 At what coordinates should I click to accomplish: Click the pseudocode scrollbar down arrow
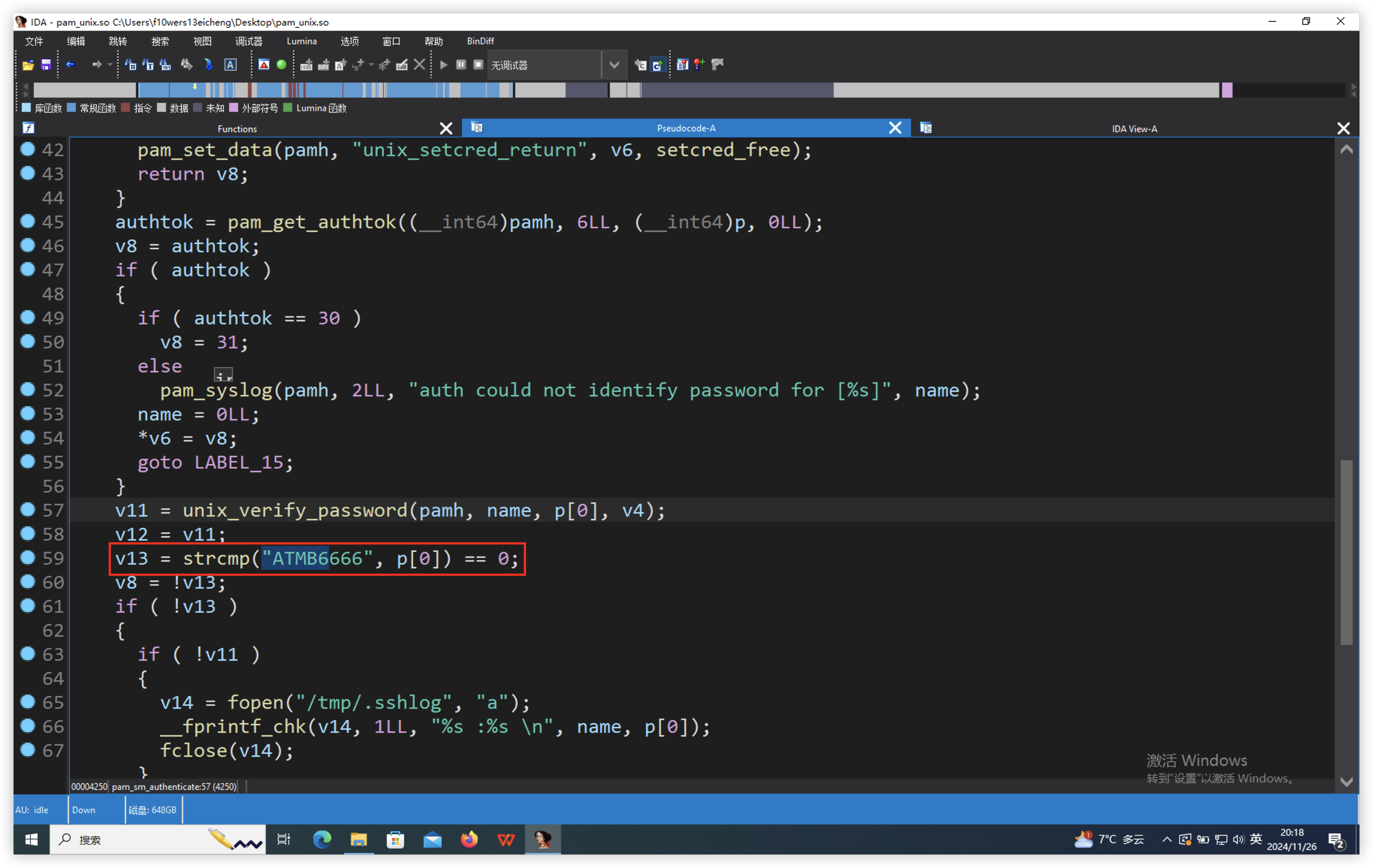point(1346,781)
